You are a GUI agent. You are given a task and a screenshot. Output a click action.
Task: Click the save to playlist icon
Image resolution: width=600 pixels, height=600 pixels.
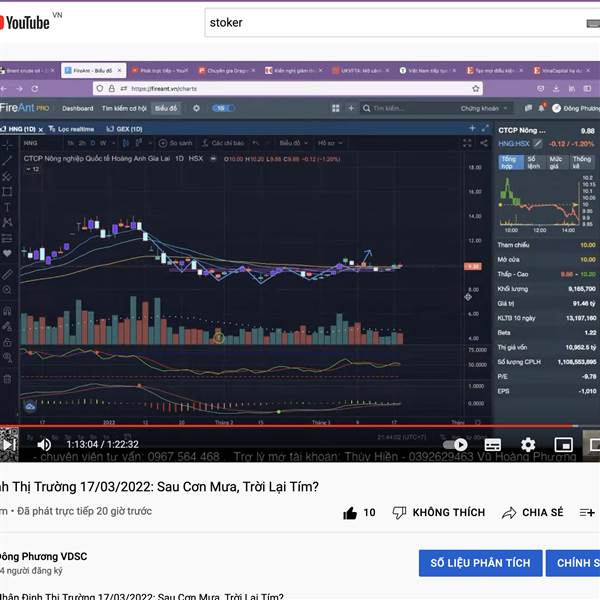[587, 513]
